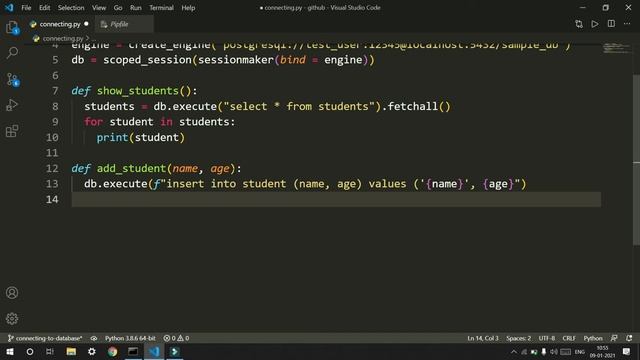This screenshot has height=360, width=640.
Task: Open the Run and Debug view
Action: tap(12, 105)
